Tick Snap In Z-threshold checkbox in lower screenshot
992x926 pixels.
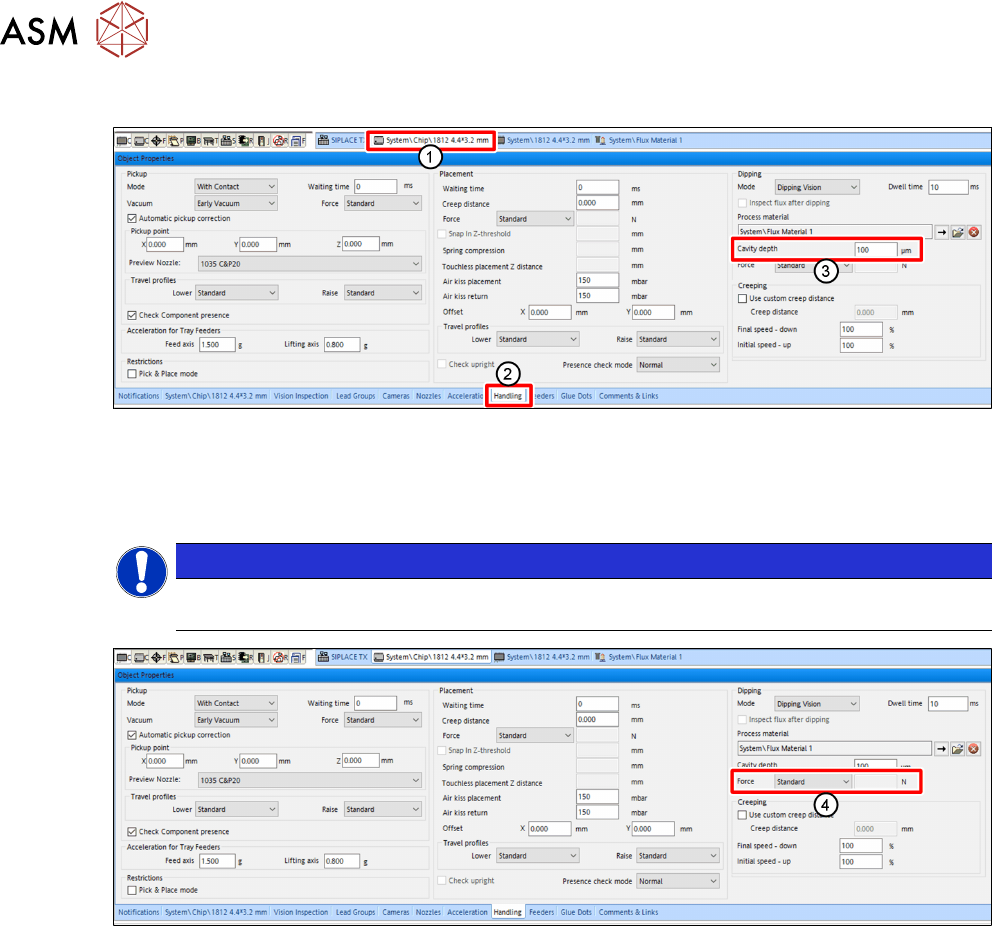click(x=442, y=750)
